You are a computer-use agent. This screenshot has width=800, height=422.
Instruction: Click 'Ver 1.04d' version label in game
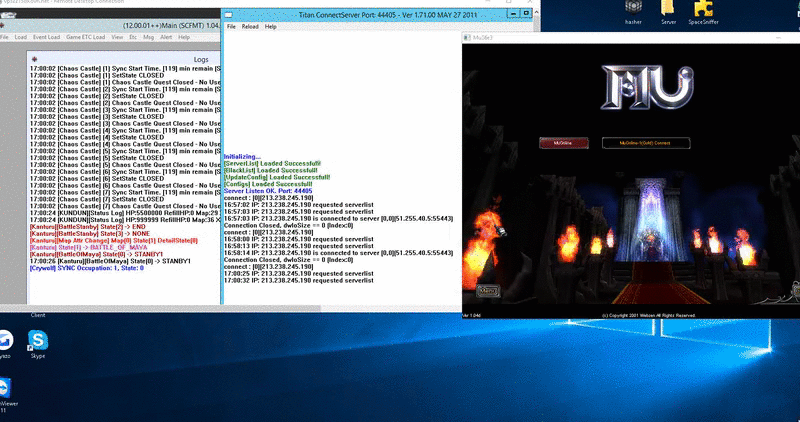471,315
